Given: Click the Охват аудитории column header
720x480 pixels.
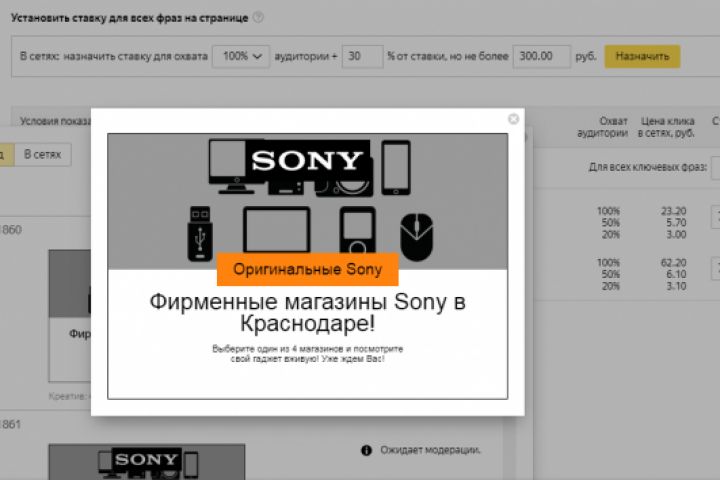Looking at the screenshot, I should [x=602, y=127].
